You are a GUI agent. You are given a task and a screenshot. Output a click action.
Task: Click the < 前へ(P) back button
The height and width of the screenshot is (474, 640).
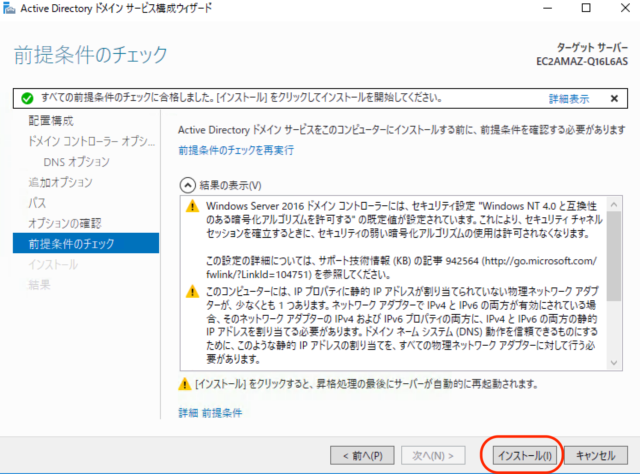[x=362, y=456]
